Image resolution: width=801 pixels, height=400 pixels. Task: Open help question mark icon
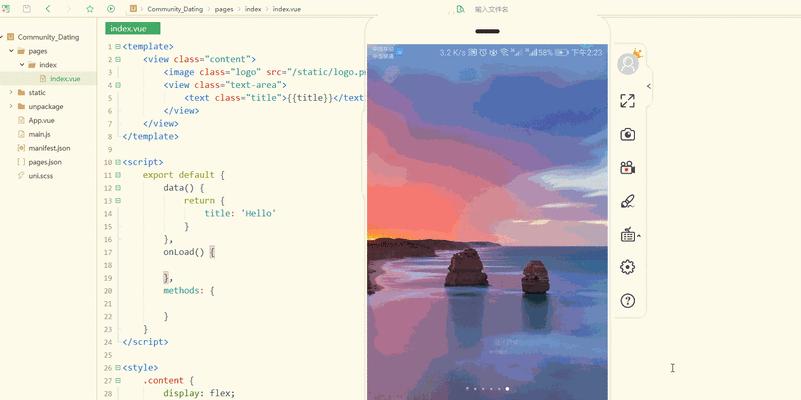click(x=627, y=300)
